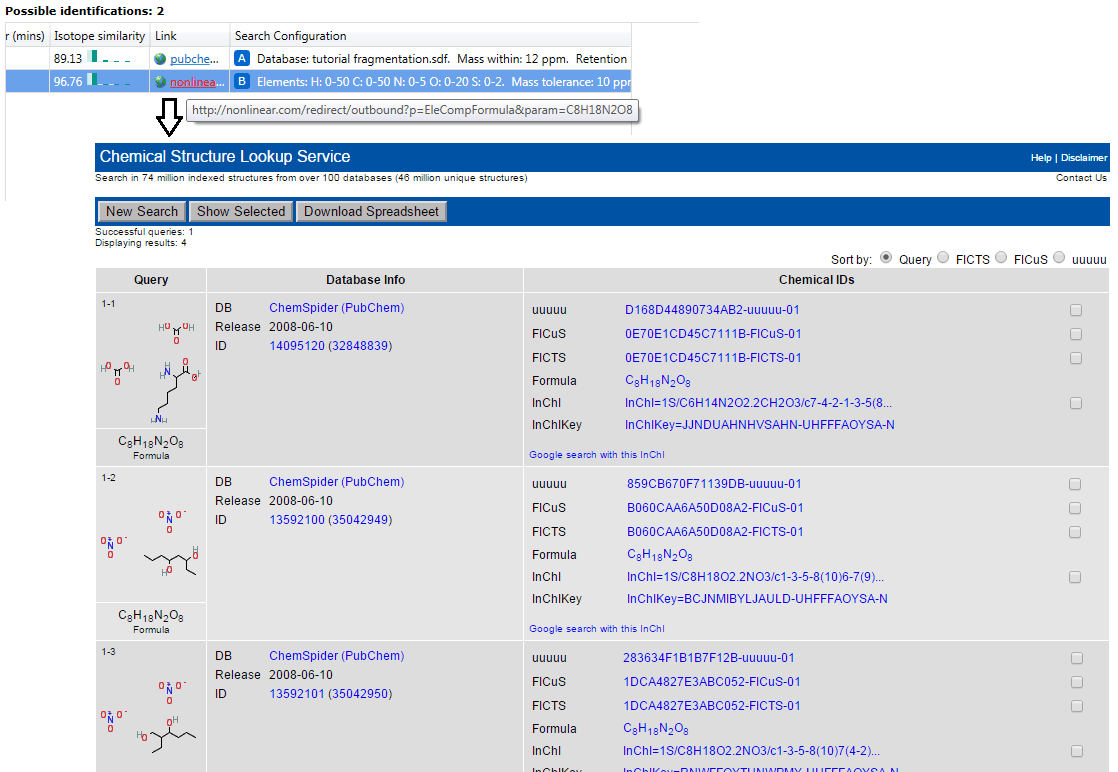Check uuuuu box for 283634F1B1B7F12B entry
This screenshot has width=1118, height=772.
(x=1077, y=658)
